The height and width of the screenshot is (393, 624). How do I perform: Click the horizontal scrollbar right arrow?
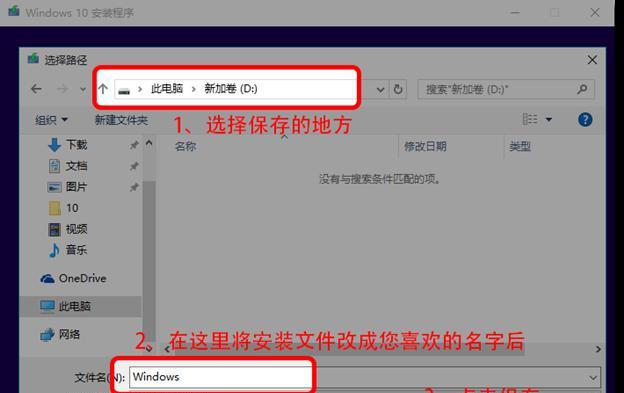598,349
